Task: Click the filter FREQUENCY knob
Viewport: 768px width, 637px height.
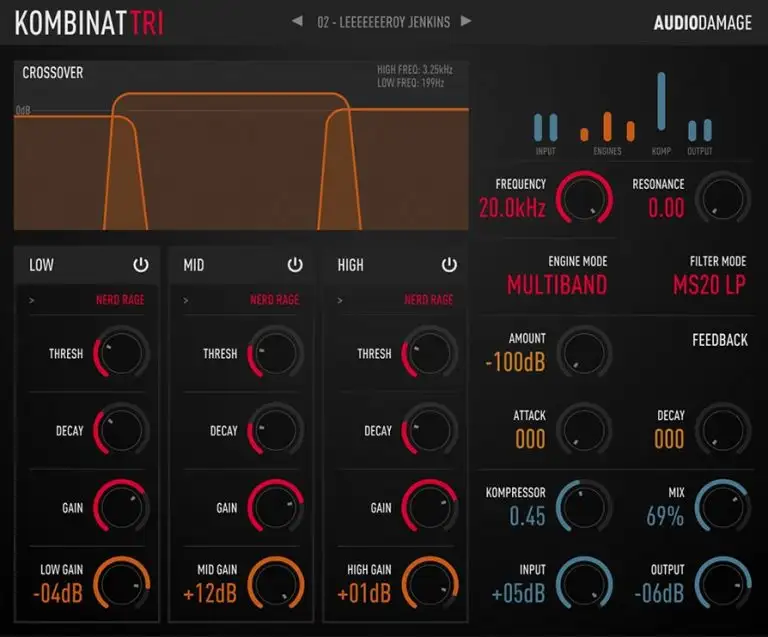Action: coord(584,198)
